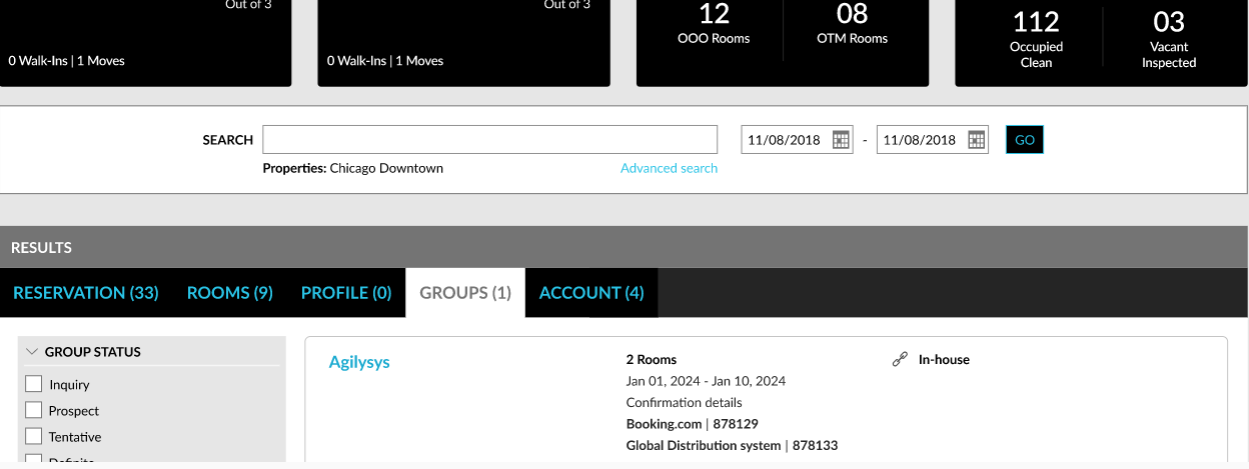This screenshot has width=1249, height=469.
Task: Click the GO search button
Action: point(1025,140)
